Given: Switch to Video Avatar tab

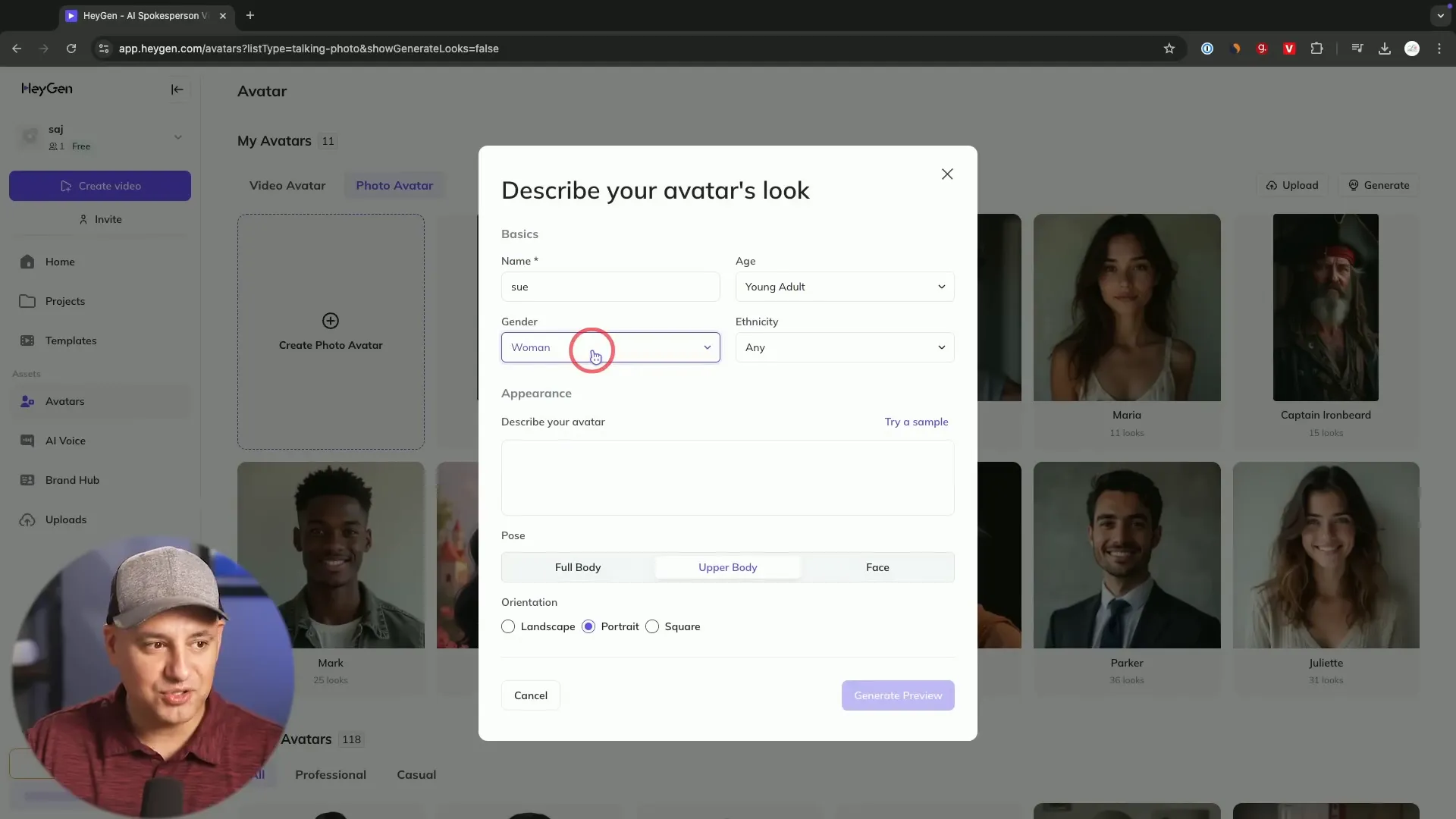Looking at the screenshot, I should 287,185.
